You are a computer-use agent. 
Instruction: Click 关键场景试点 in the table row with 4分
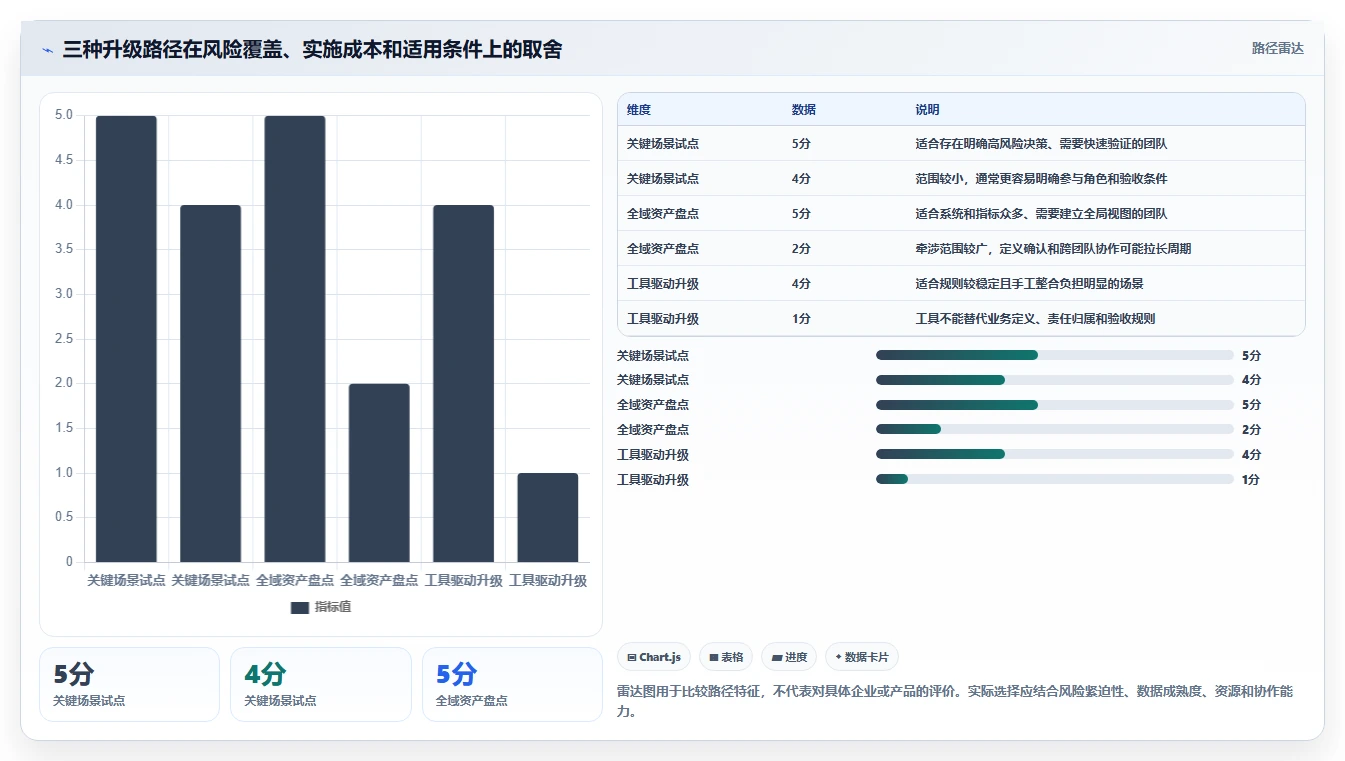pos(663,179)
